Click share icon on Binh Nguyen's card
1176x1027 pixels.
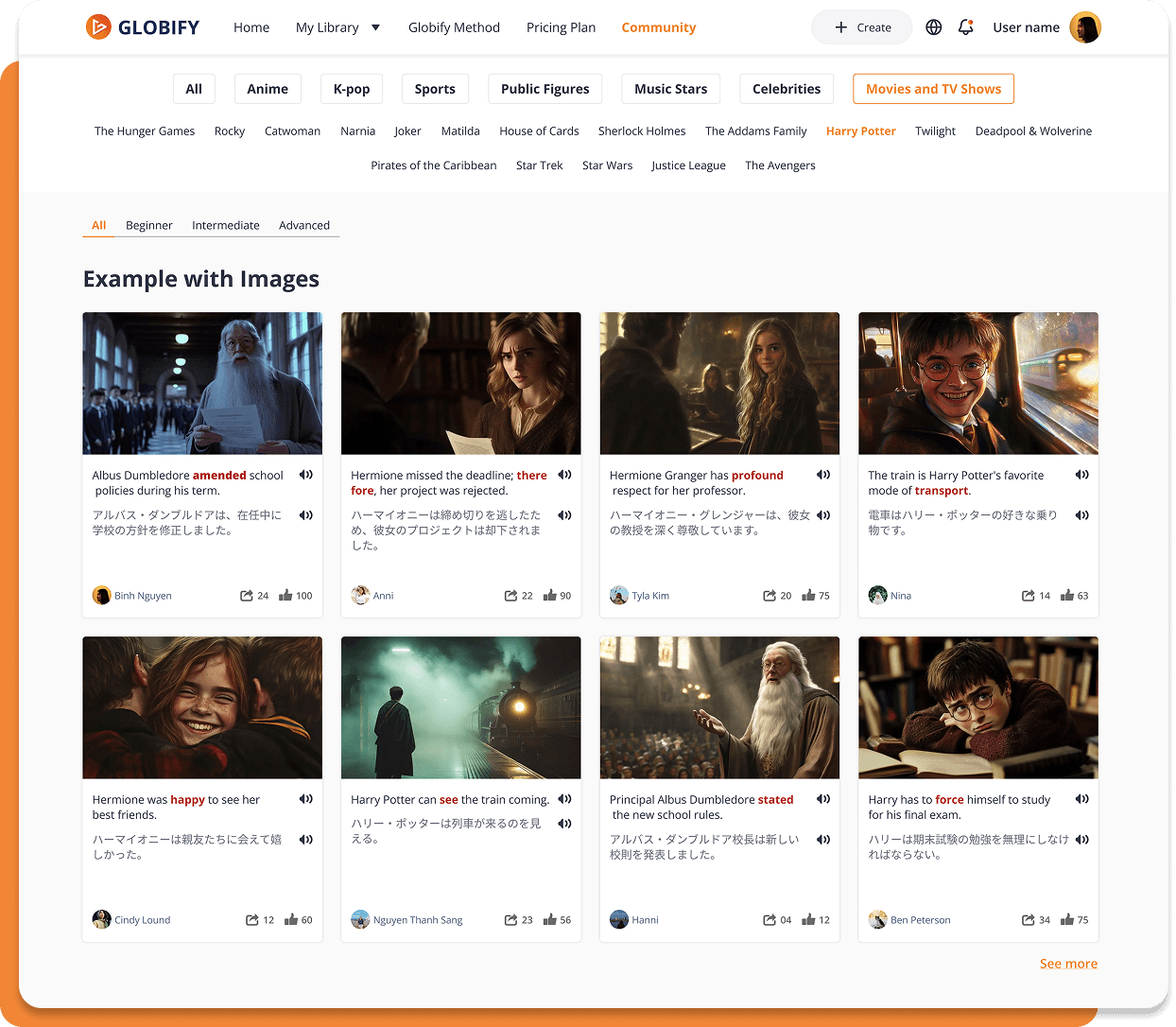click(247, 596)
